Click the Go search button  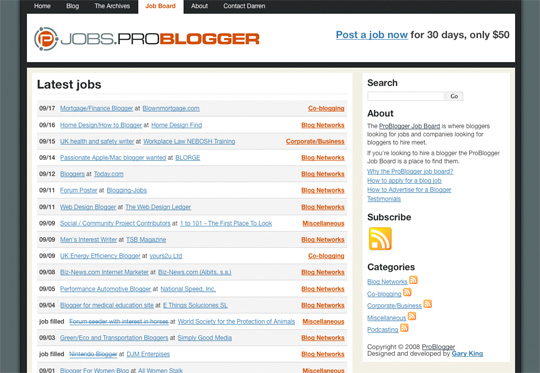tap(454, 96)
